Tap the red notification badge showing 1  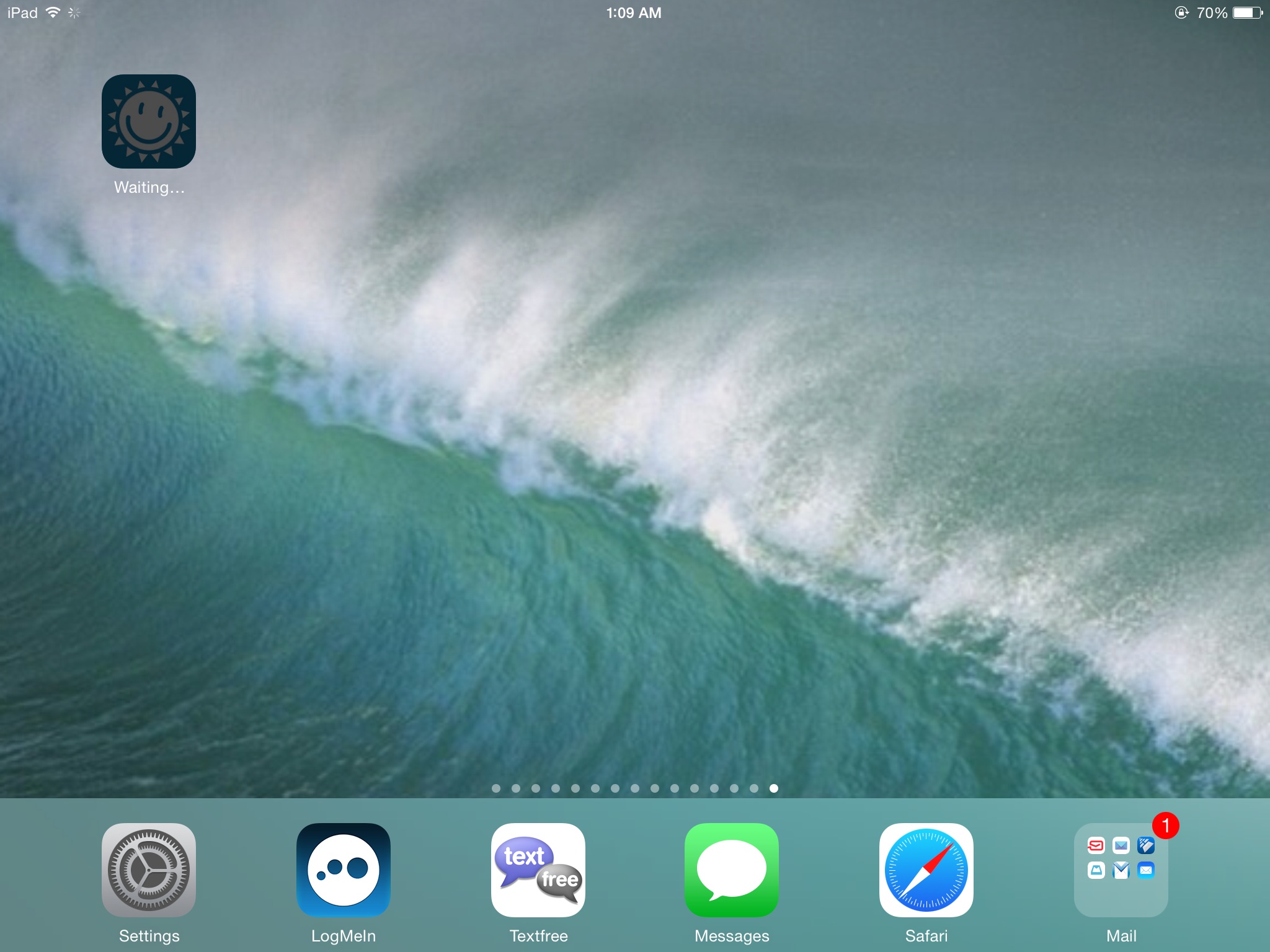click(x=1165, y=826)
